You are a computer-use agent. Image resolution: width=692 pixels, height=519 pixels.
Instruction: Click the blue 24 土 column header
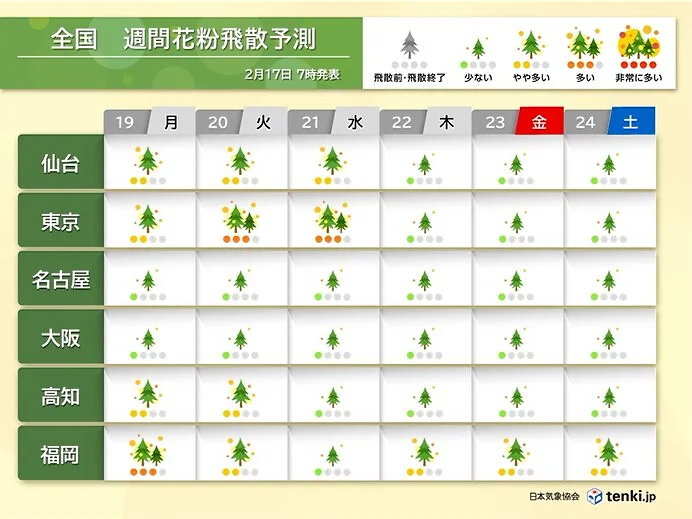609,121
